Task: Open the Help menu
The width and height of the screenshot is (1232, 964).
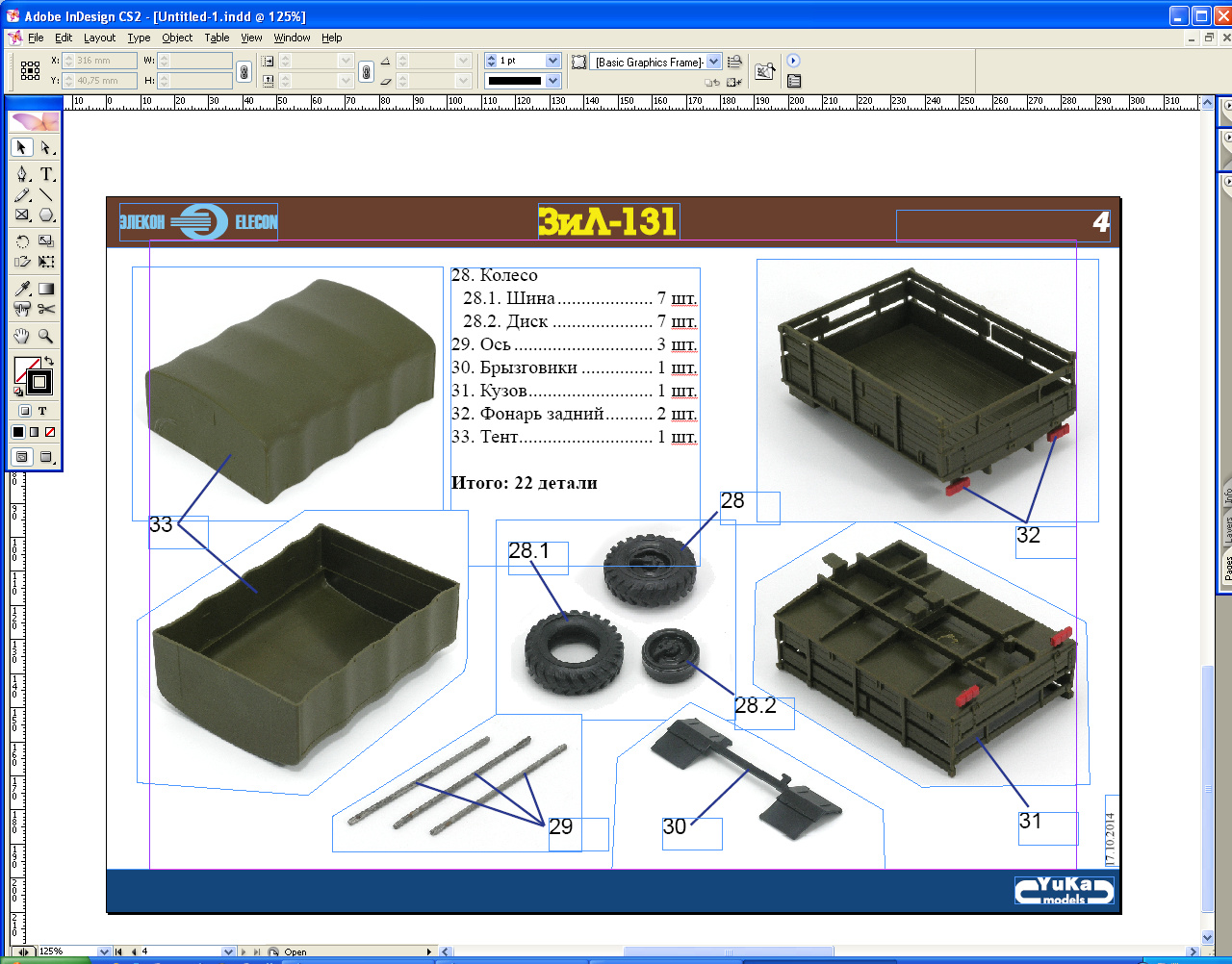Action: [x=332, y=38]
